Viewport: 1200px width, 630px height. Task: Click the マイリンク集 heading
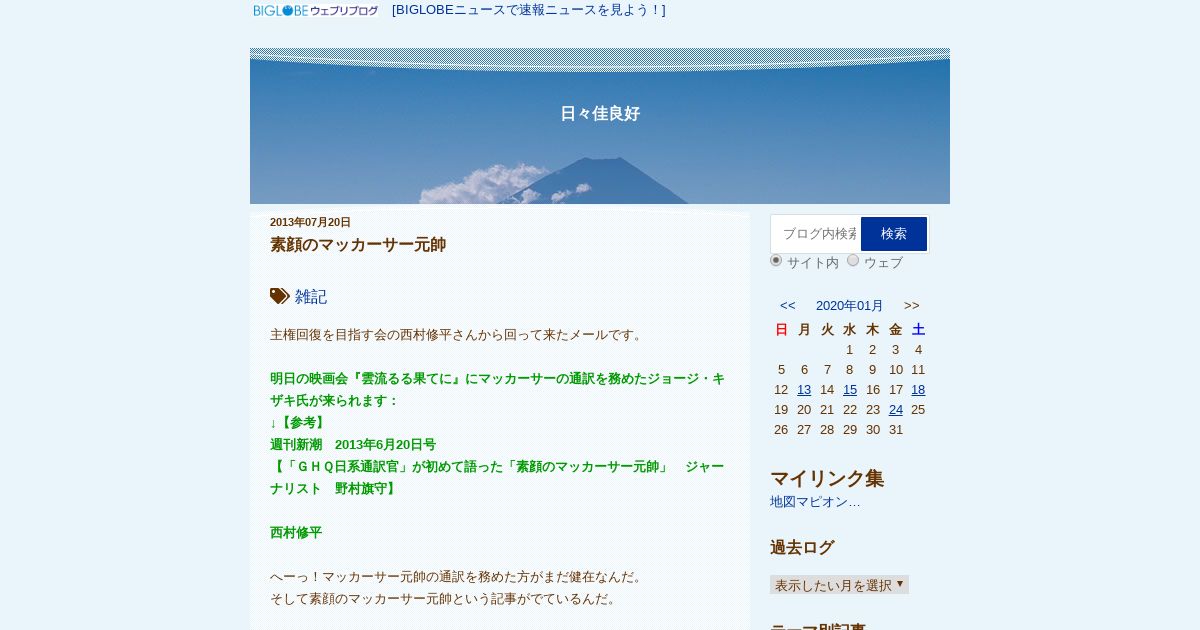click(827, 478)
